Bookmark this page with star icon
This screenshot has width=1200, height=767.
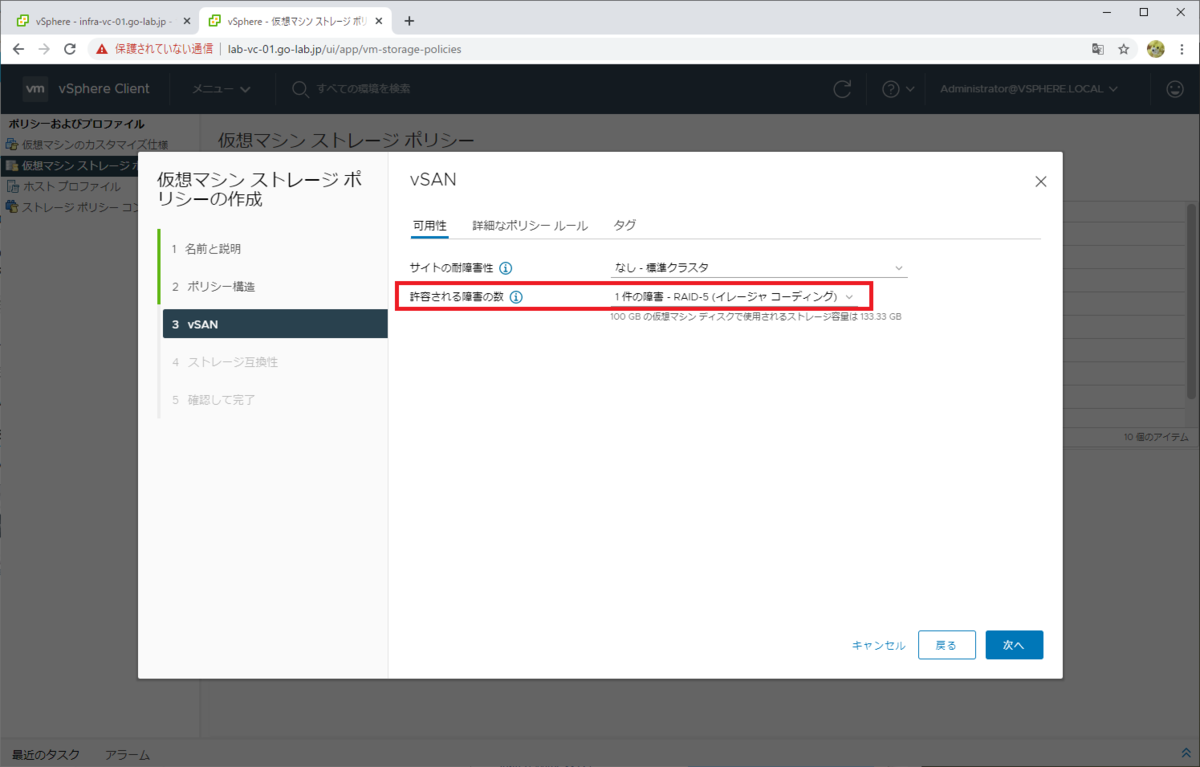click(1124, 48)
